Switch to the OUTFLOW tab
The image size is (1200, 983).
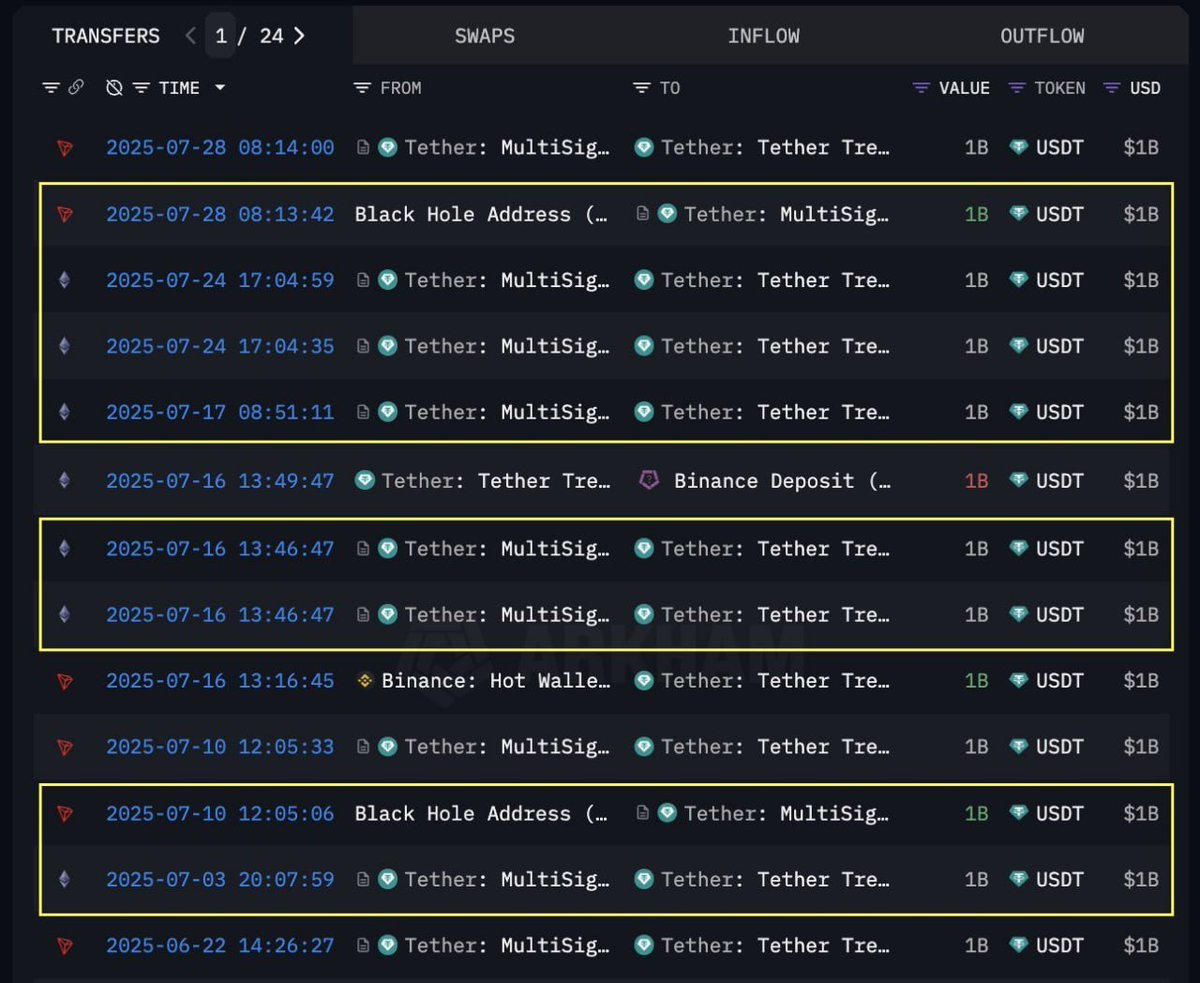pyautogui.click(x=1042, y=36)
